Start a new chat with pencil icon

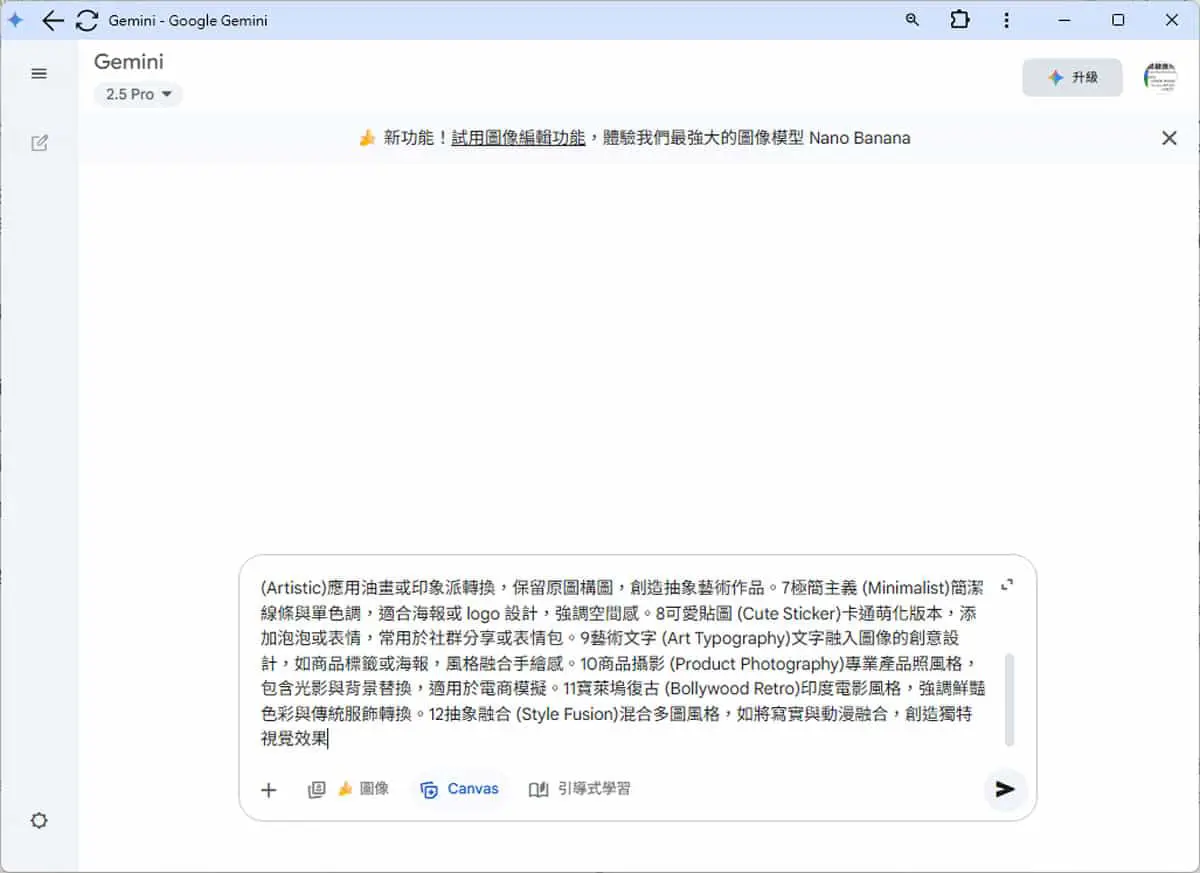(39, 143)
